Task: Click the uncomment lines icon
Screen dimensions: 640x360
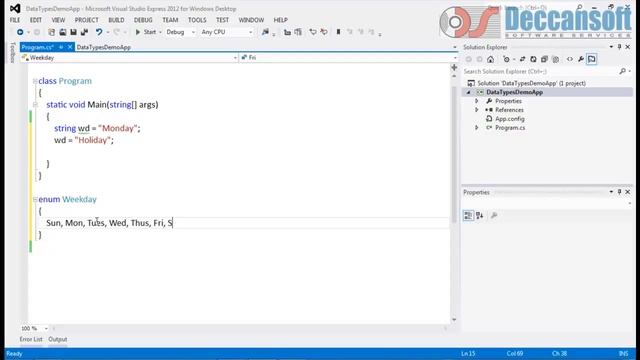Action: [x=324, y=32]
